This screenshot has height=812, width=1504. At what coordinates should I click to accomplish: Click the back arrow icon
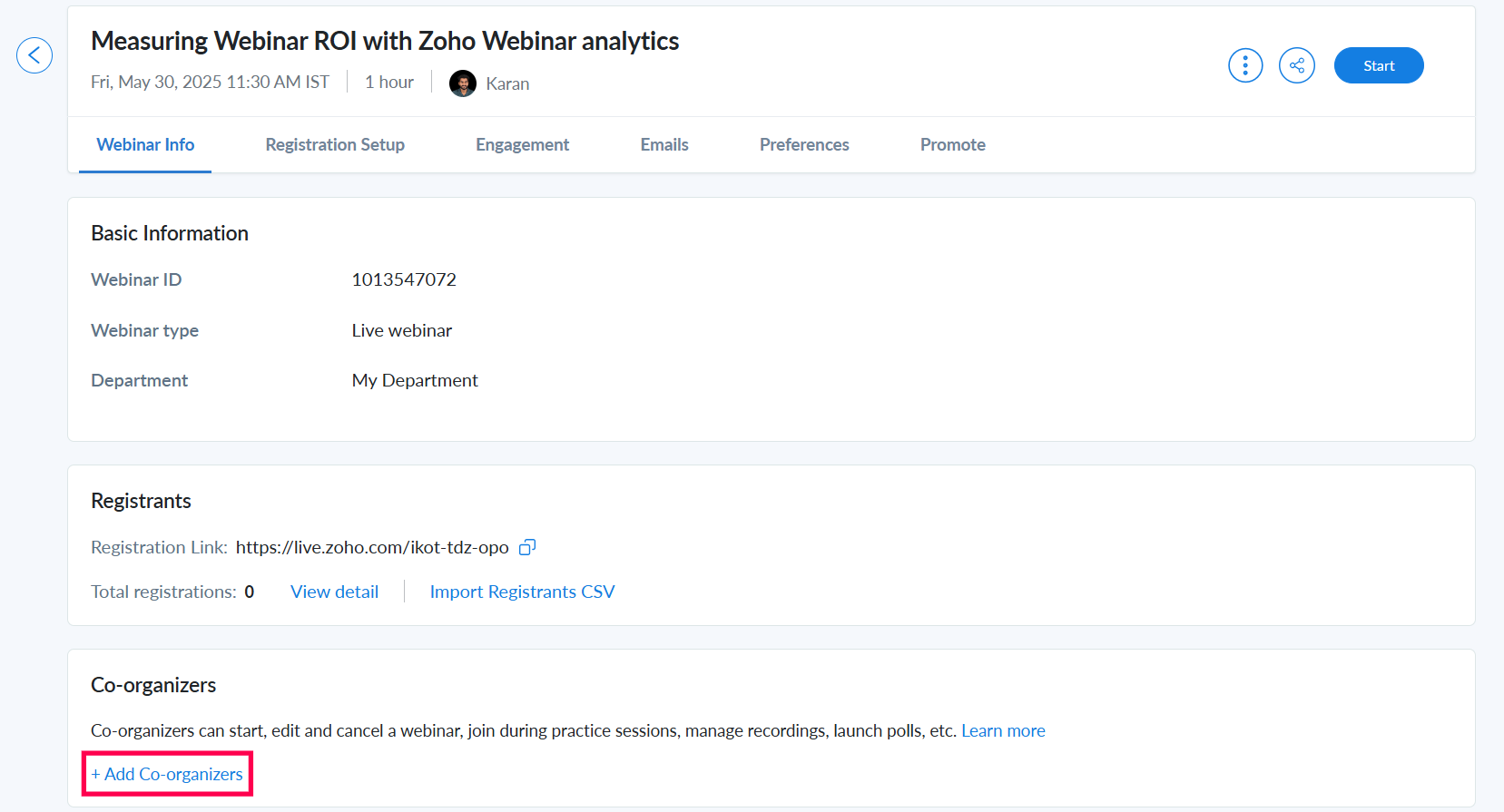(x=34, y=55)
